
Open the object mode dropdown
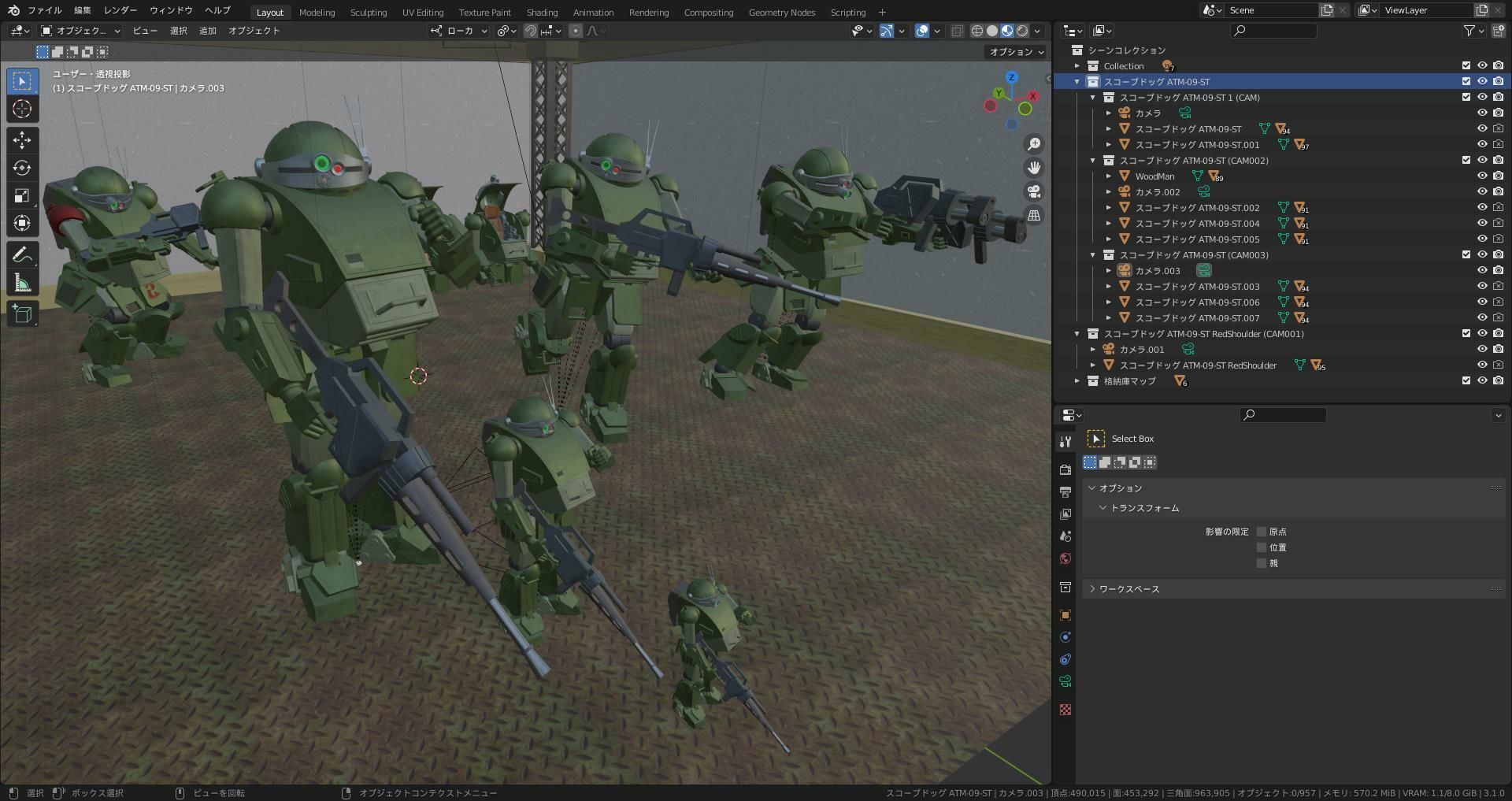(80, 31)
